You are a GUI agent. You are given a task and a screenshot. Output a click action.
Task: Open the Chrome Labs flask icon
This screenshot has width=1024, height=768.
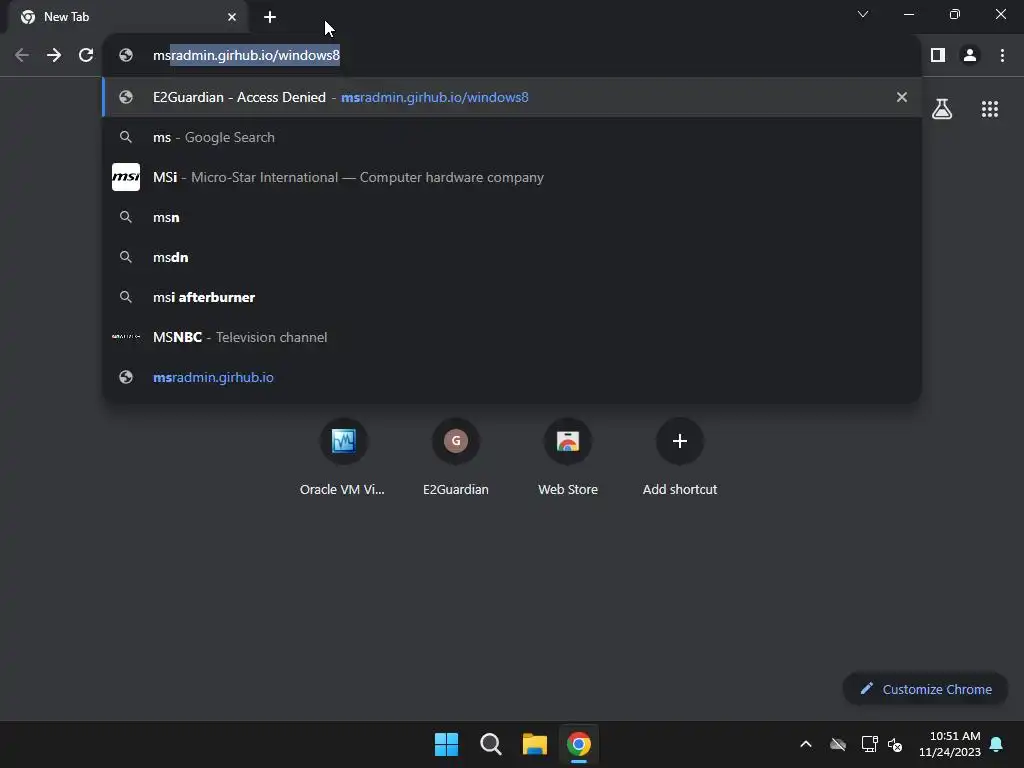(942, 109)
